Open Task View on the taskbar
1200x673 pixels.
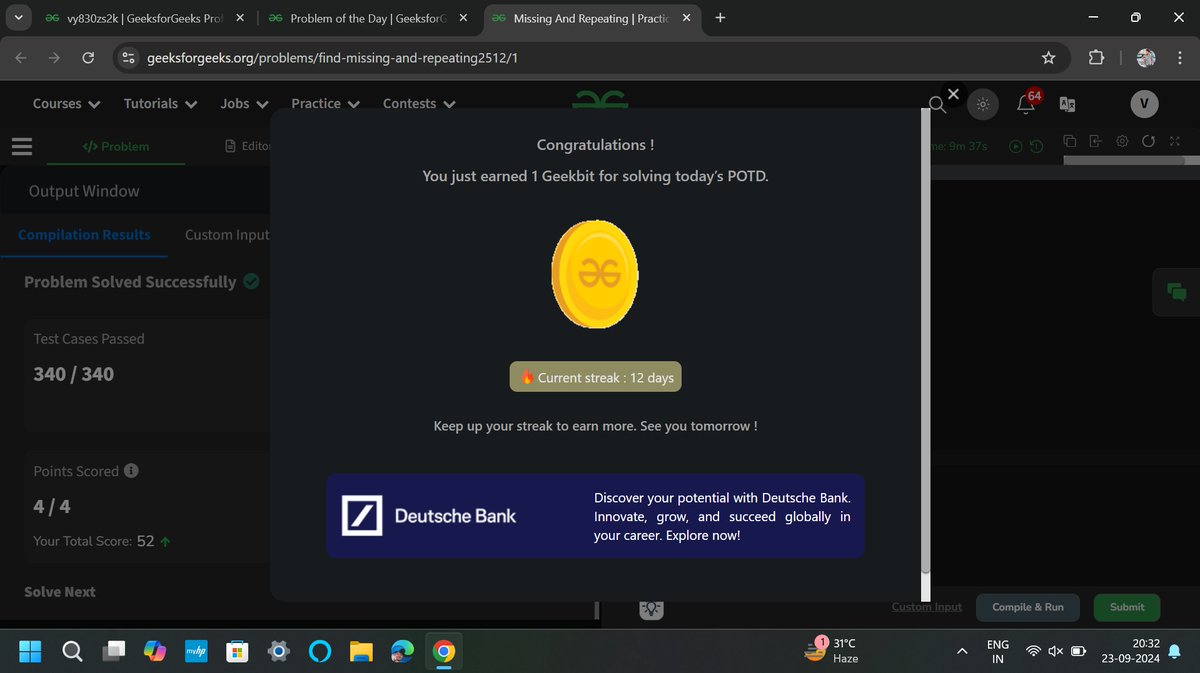click(113, 652)
